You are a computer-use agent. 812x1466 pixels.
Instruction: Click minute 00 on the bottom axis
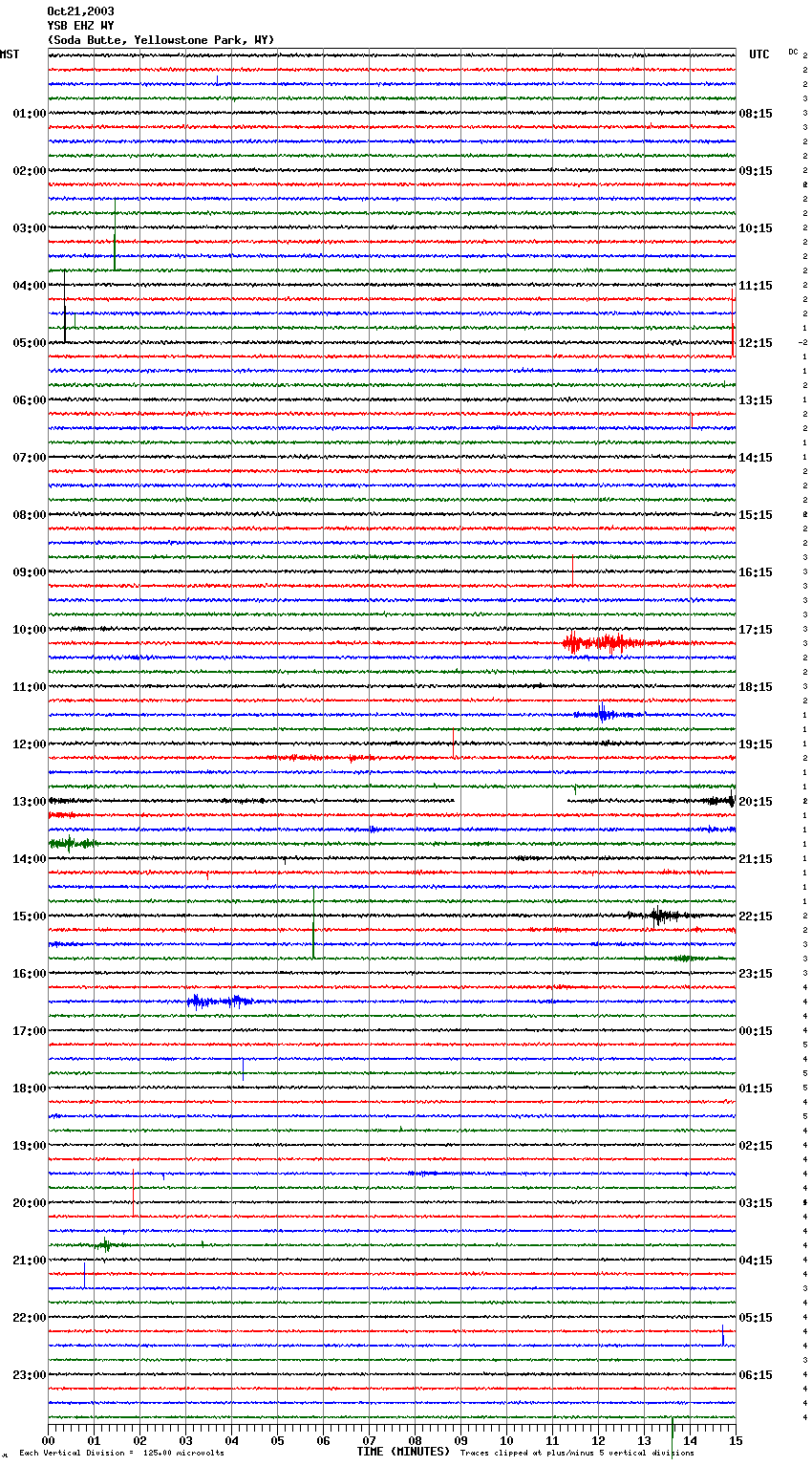[49, 1440]
